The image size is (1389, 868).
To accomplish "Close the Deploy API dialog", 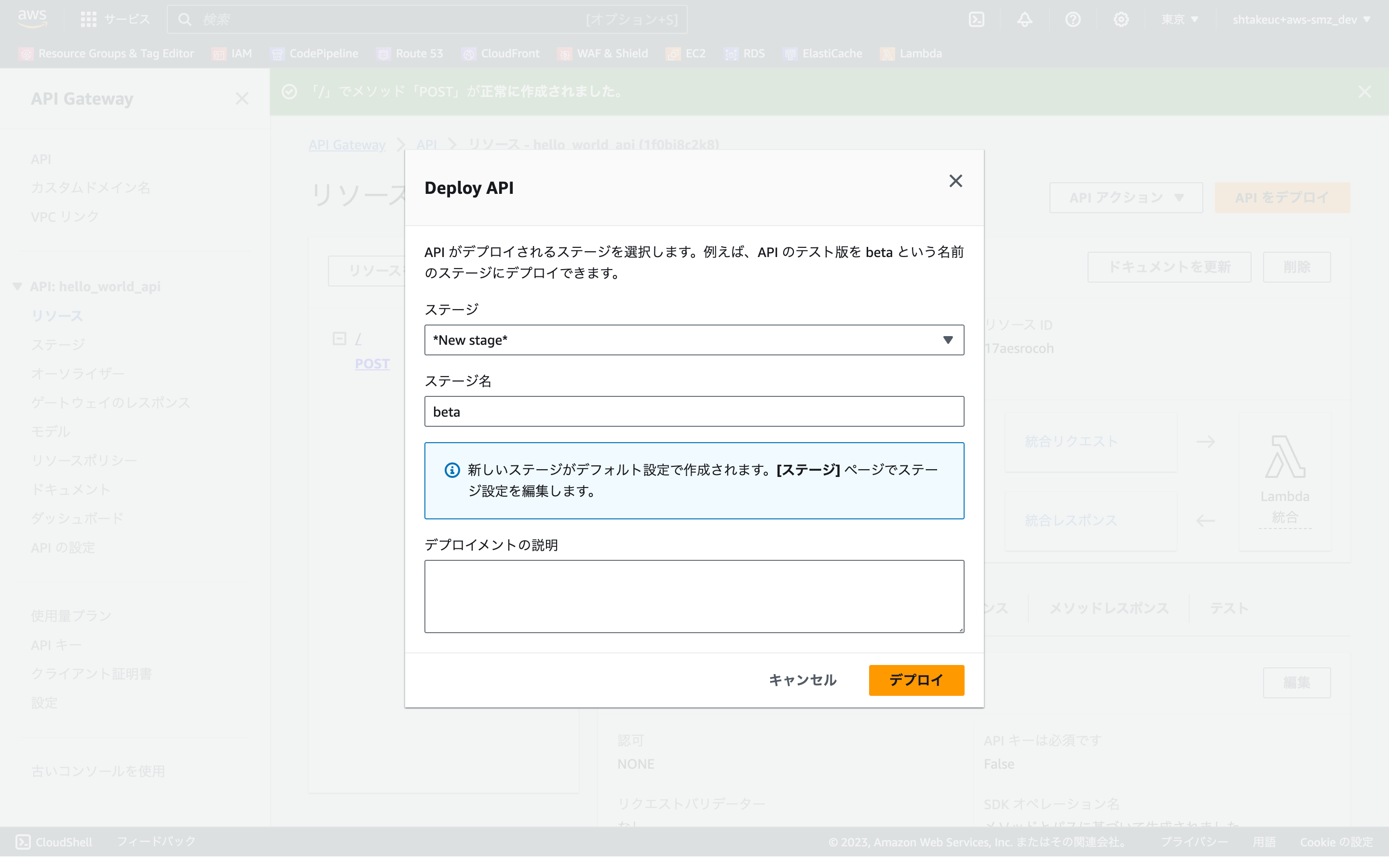I will (955, 181).
